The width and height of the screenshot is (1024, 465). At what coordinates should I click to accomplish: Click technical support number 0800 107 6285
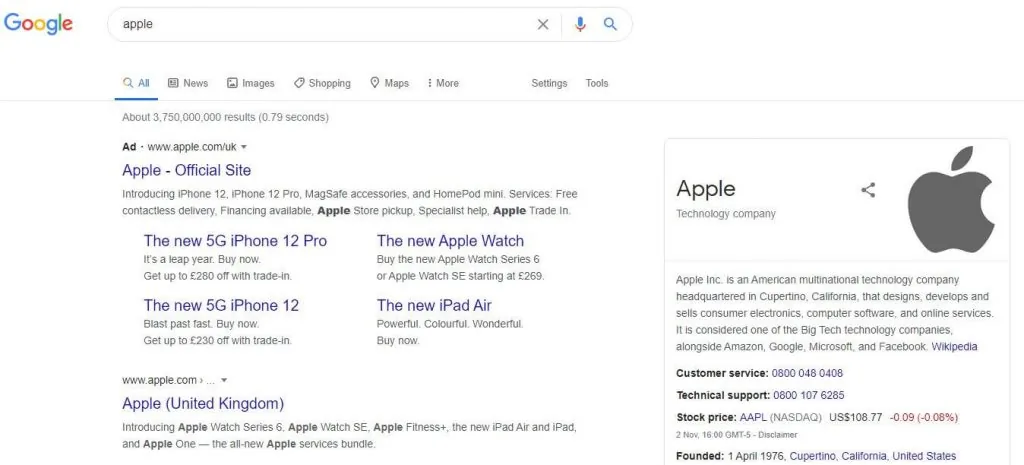pyautogui.click(x=808, y=395)
